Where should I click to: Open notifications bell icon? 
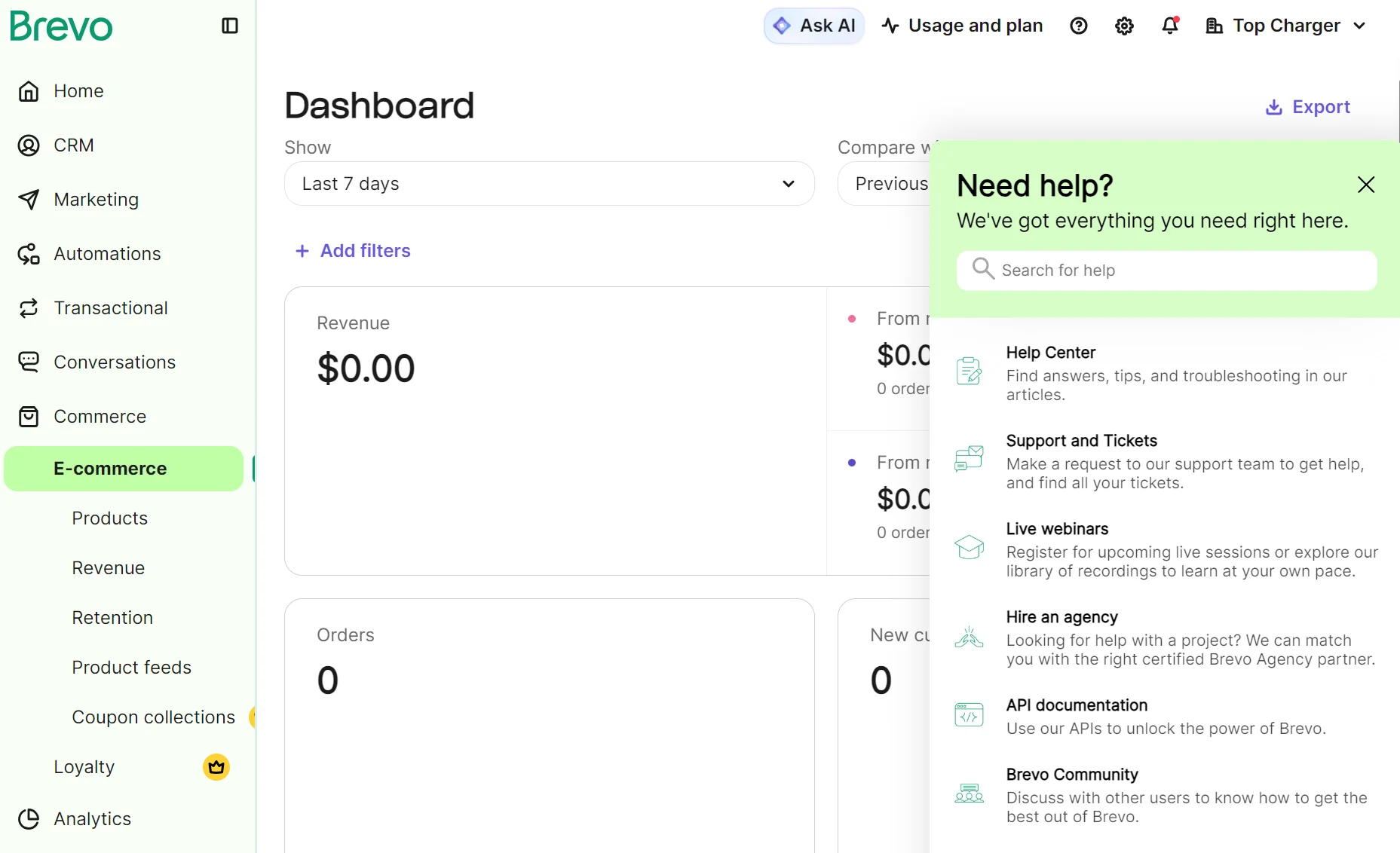(x=1170, y=26)
